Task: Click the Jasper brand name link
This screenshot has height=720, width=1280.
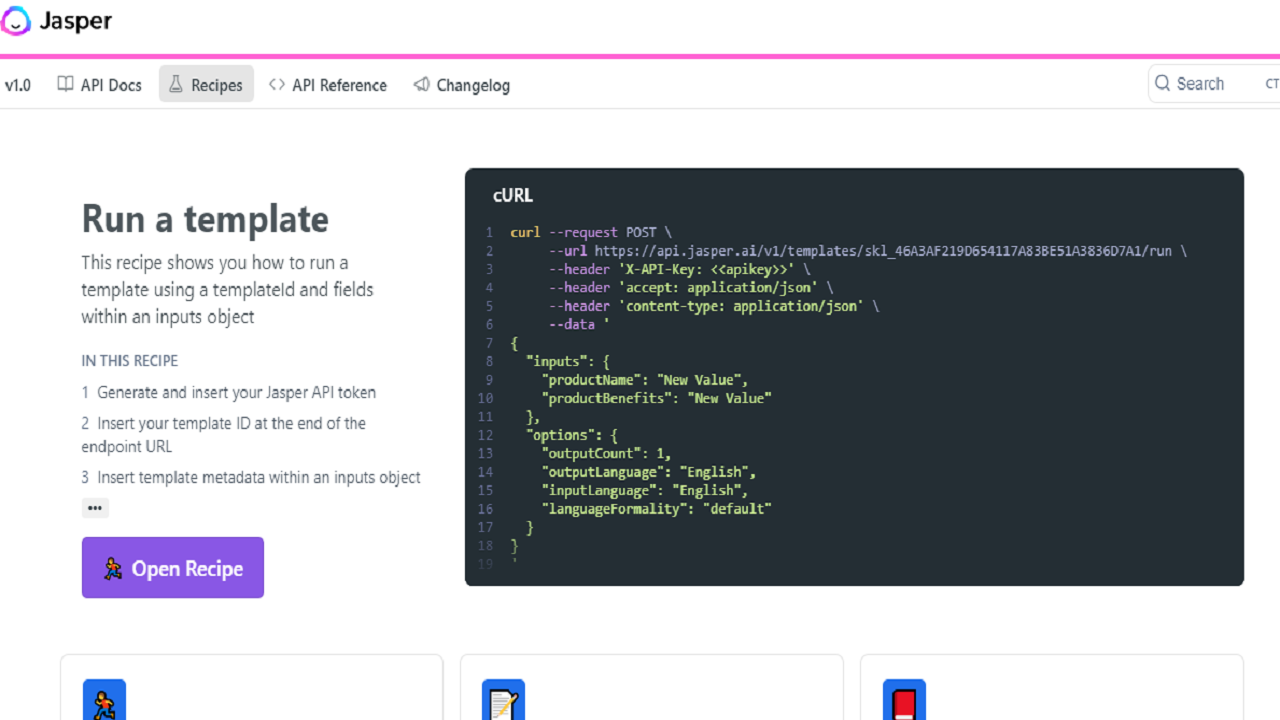Action: [x=76, y=21]
